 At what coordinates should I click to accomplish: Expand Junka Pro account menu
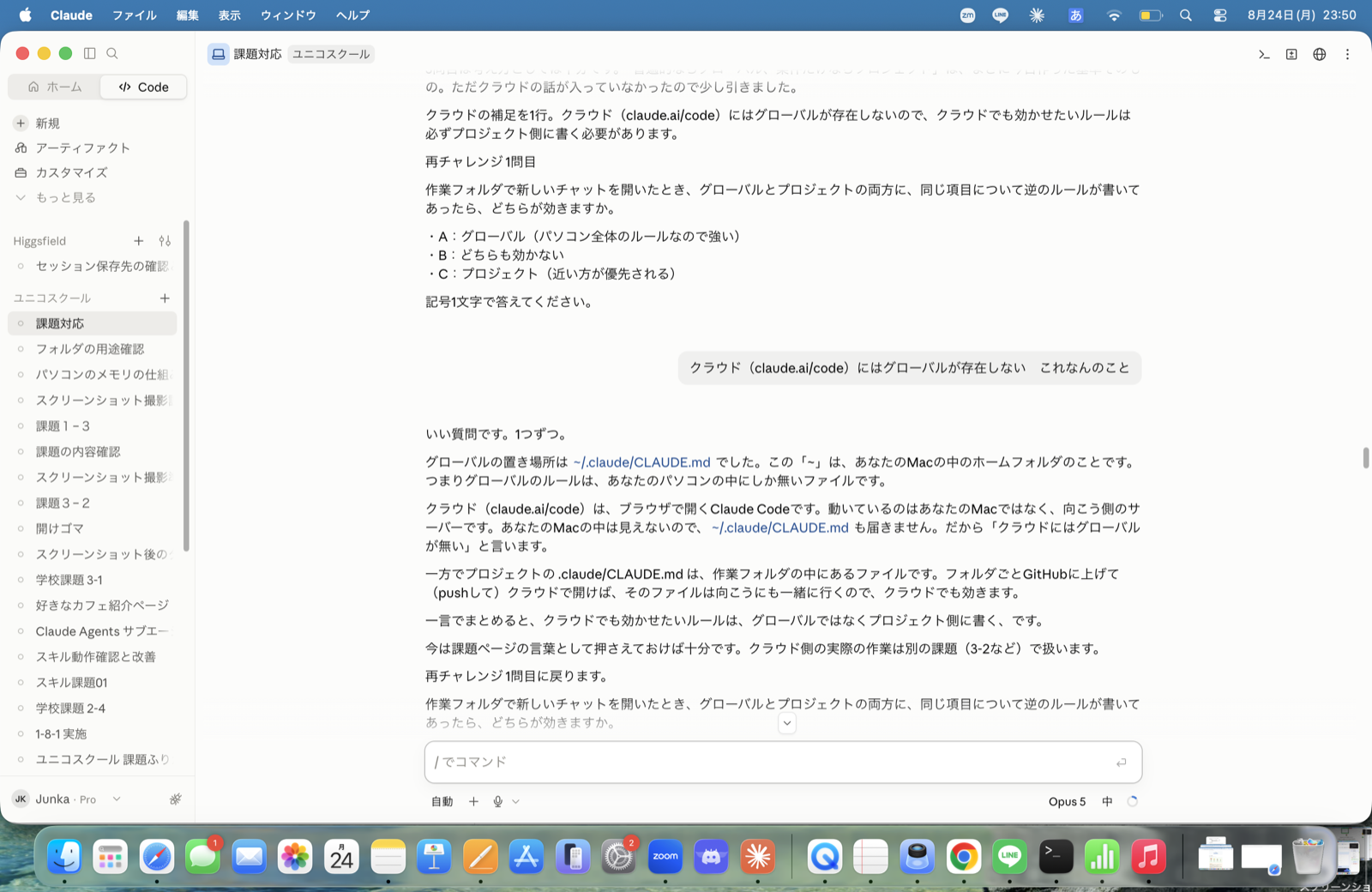pyautogui.click(x=67, y=799)
